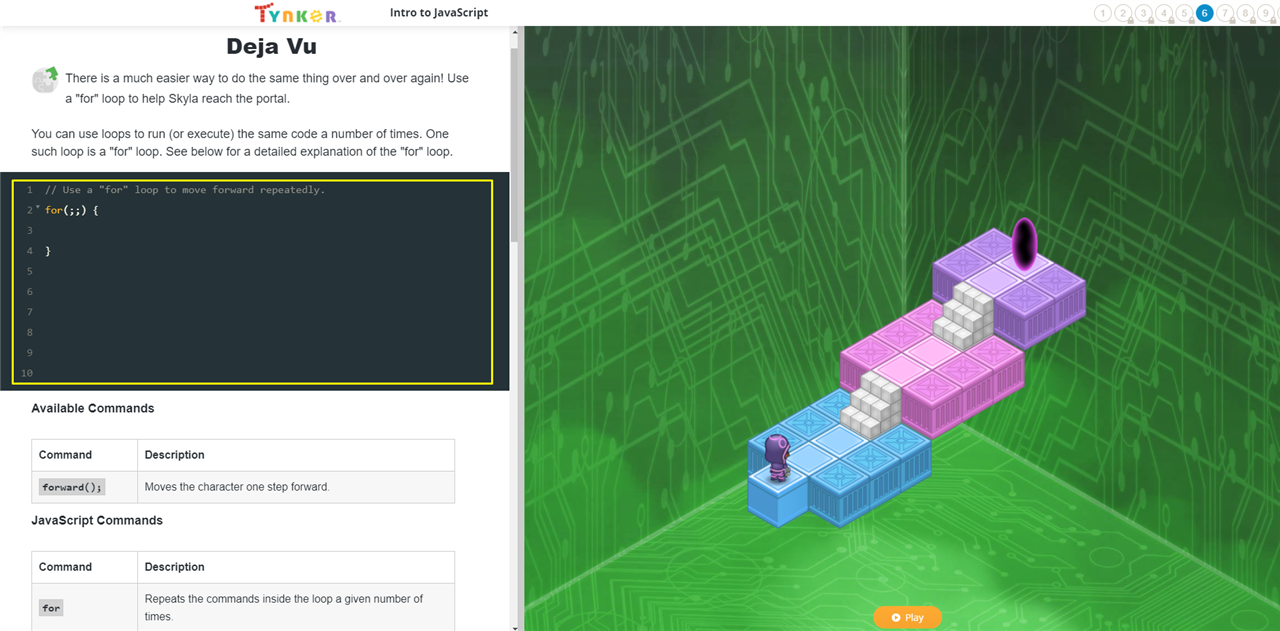This screenshot has width=1280, height=631.
Task: Click the Deja Vu lesson heading
Action: (272, 46)
